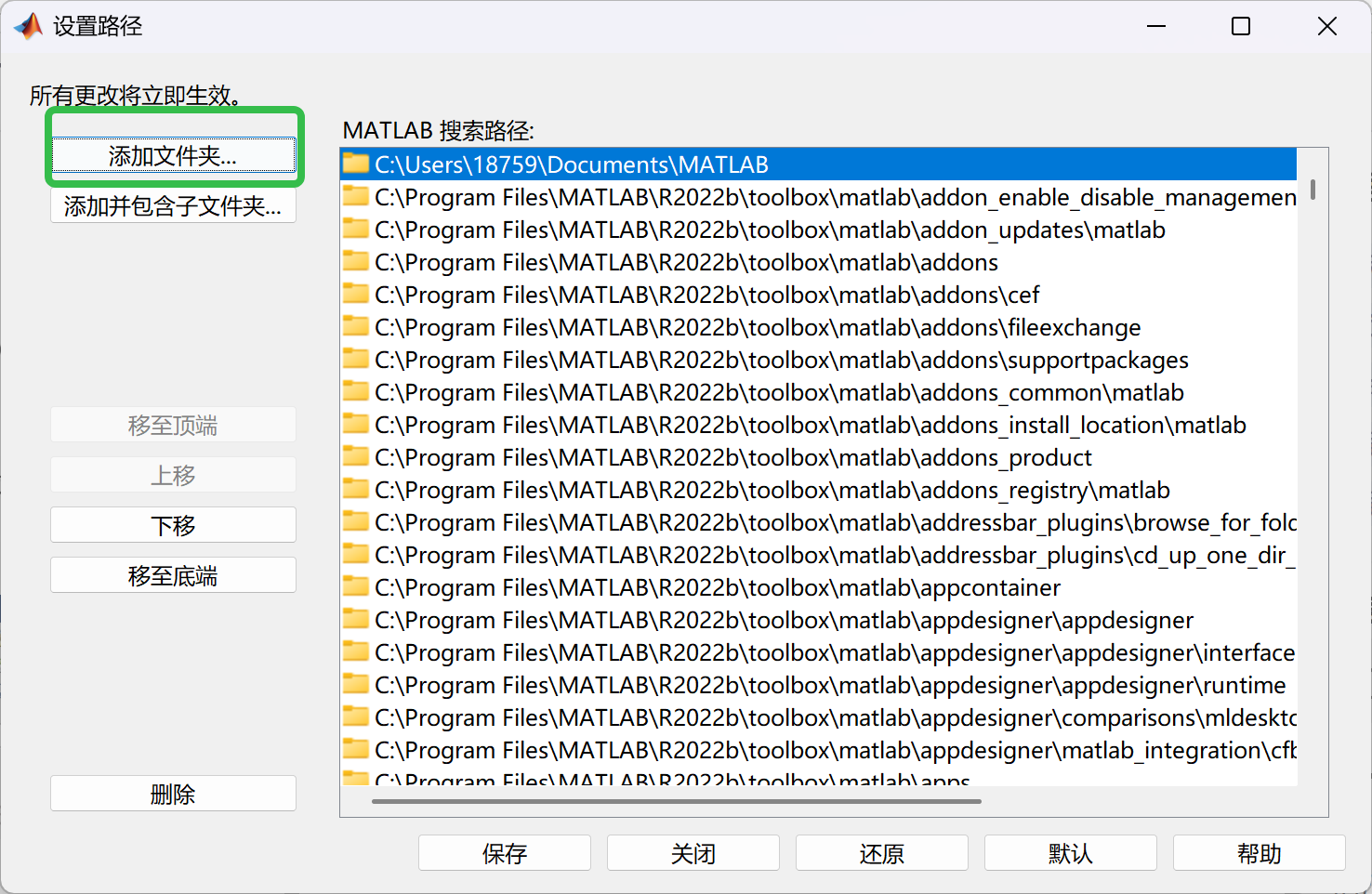Select the addon_updates\matlab path entry
Image resolution: width=1372 pixels, height=894 pixels.
(819, 230)
